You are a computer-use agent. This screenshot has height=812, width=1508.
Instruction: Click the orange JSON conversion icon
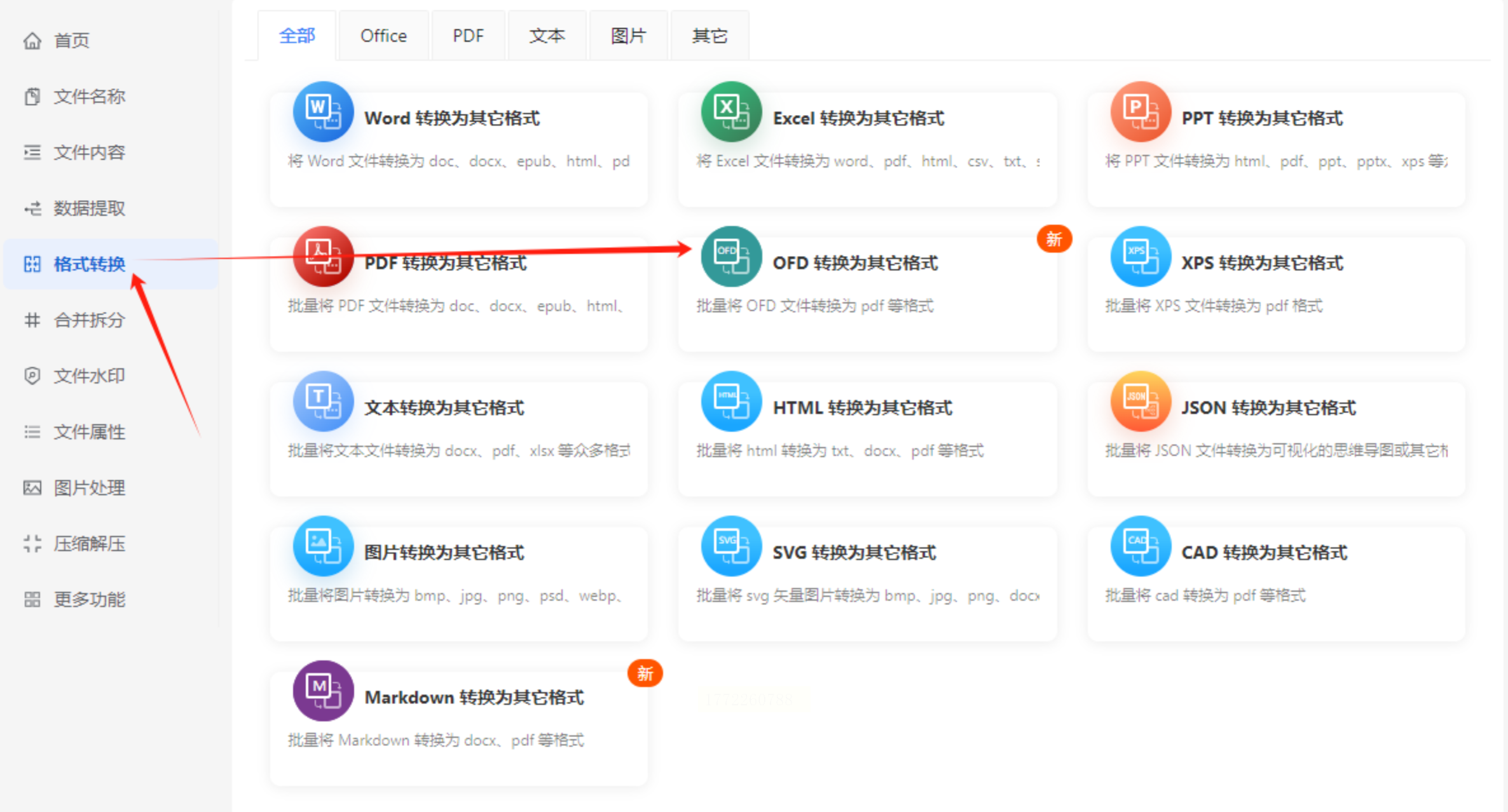click(x=1140, y=402)
